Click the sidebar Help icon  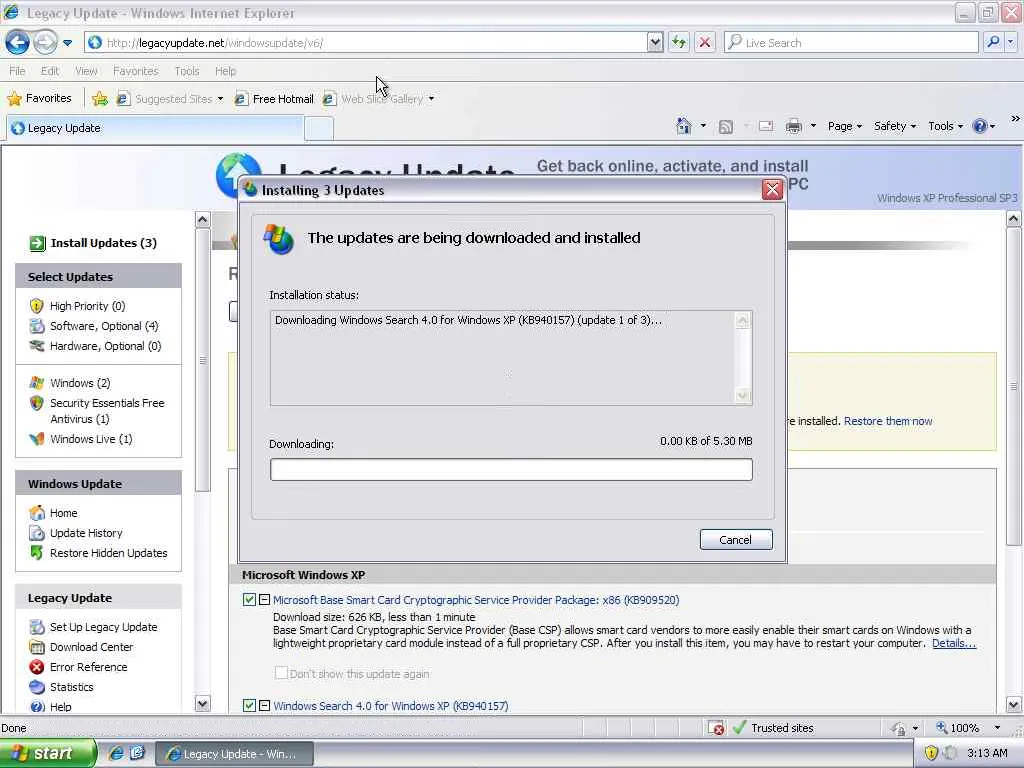37,707
